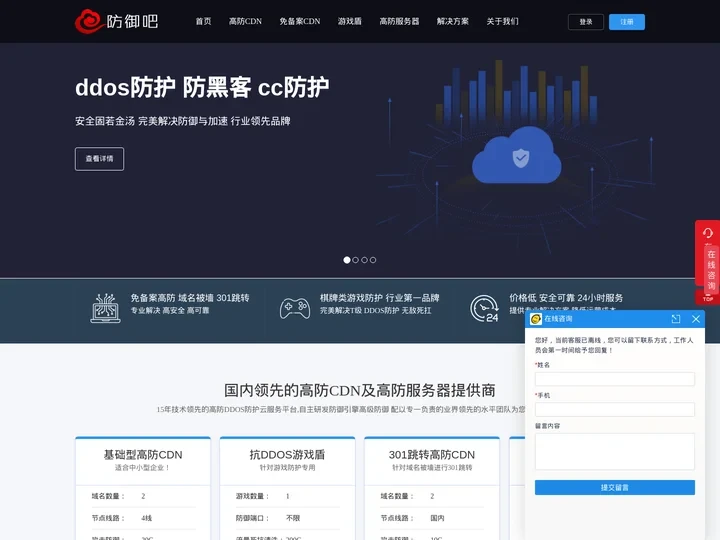The width and height of the screenshot is (720, 540).
Task: Click the 24-hour clock service icon
Action: (x=484, y=309)
